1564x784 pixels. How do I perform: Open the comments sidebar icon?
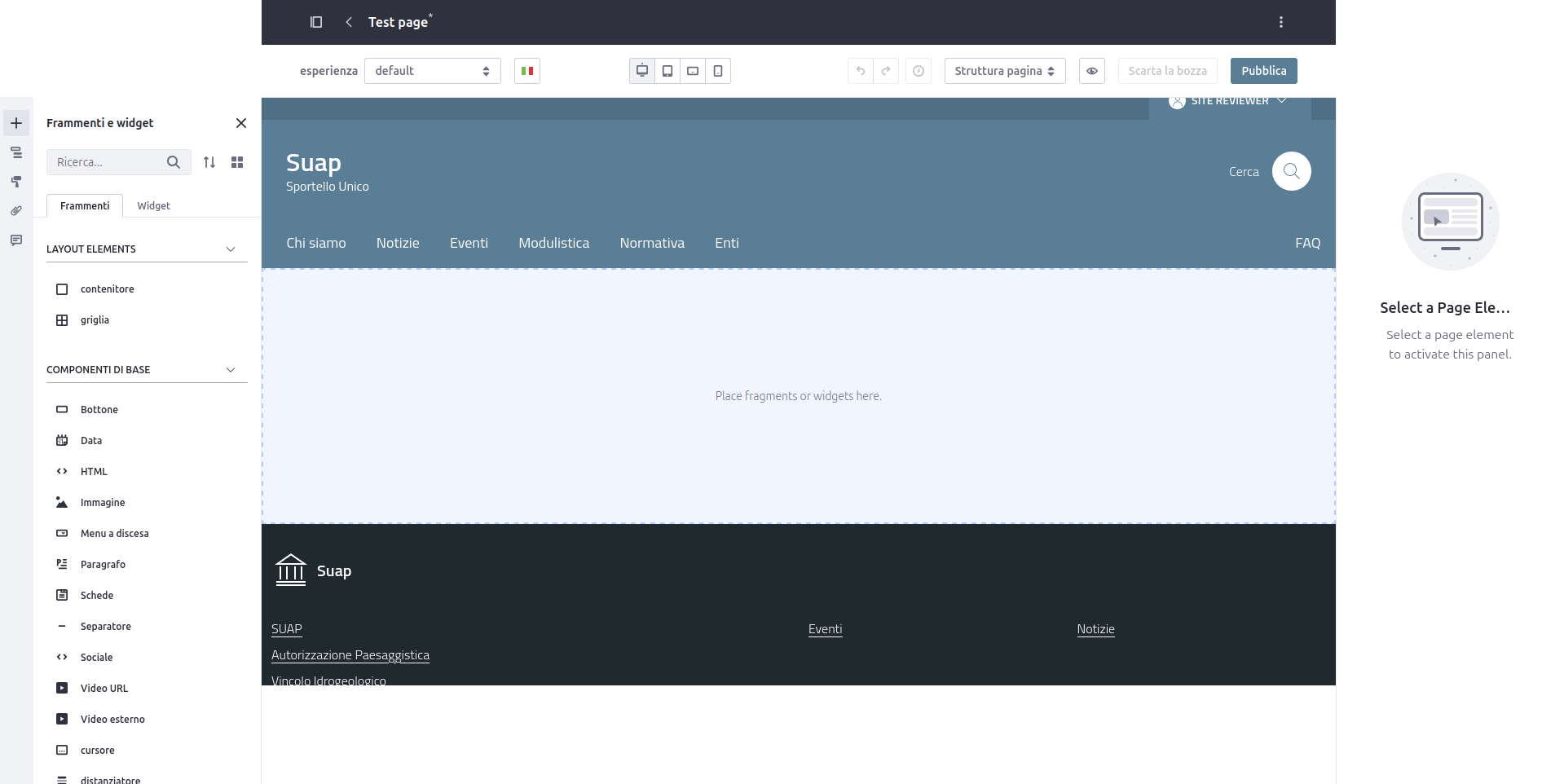pos(16,240)
